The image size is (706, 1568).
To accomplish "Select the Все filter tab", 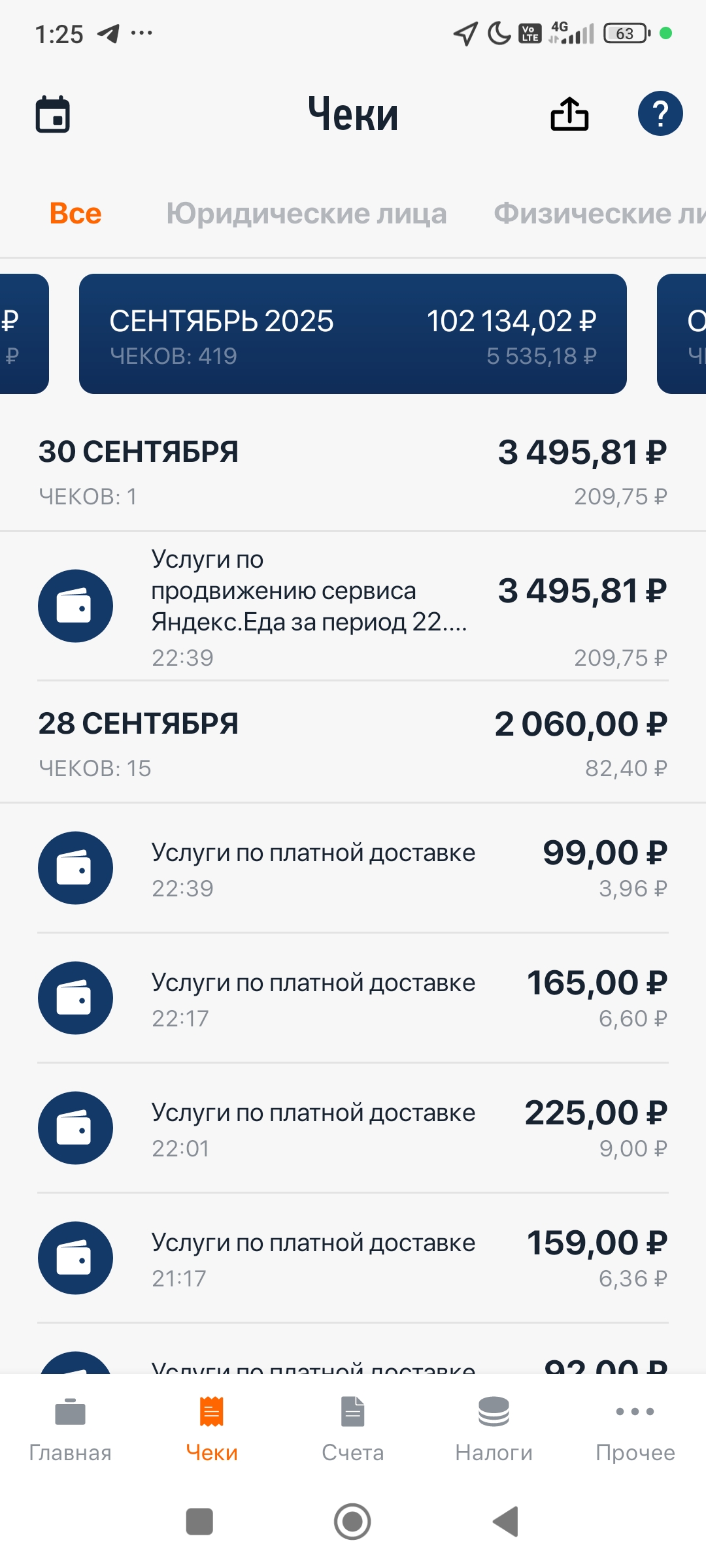I will [76, 214].
